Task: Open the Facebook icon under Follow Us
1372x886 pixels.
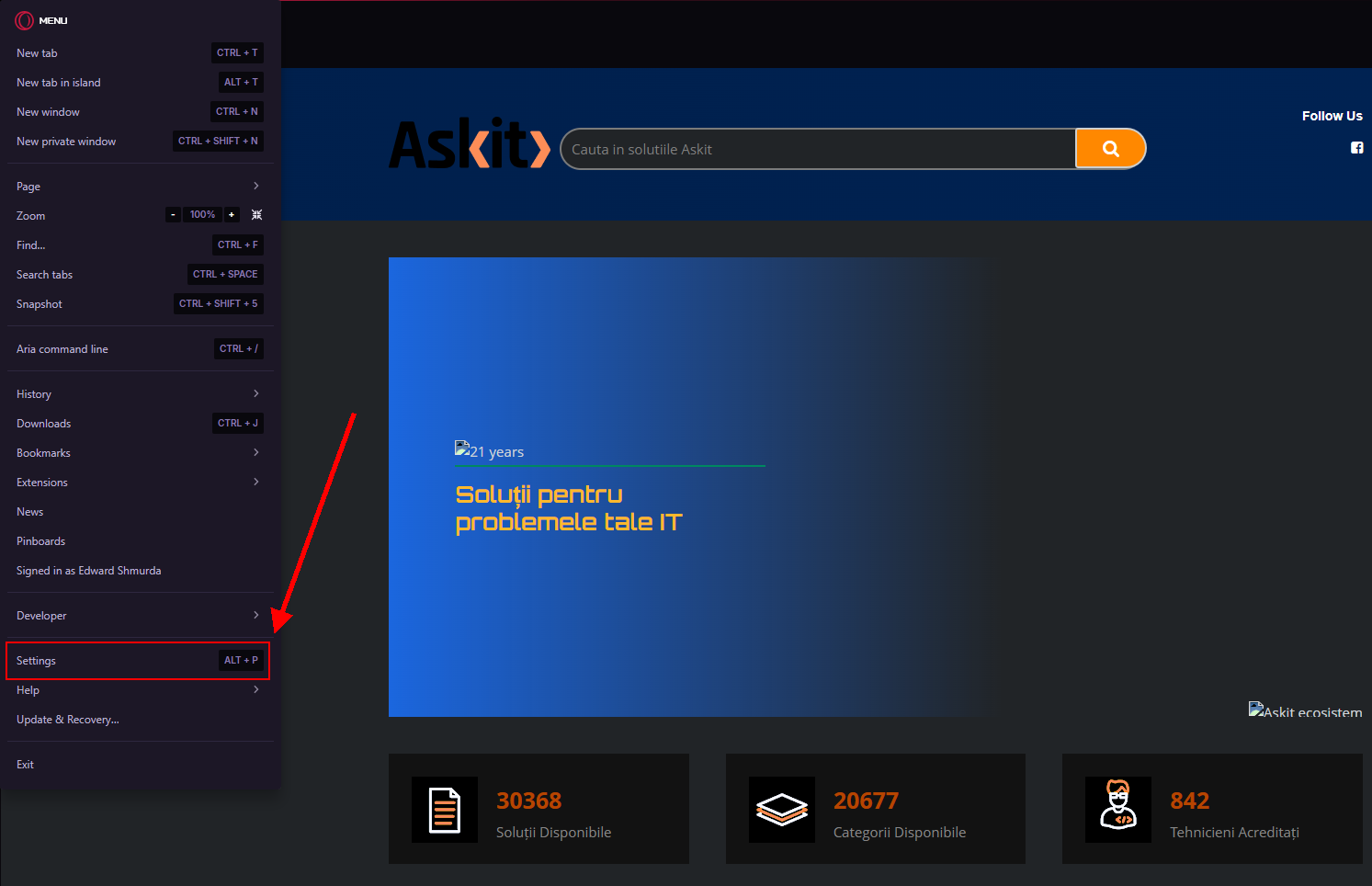Action: pyautogui.click(x=1356, y=148)
